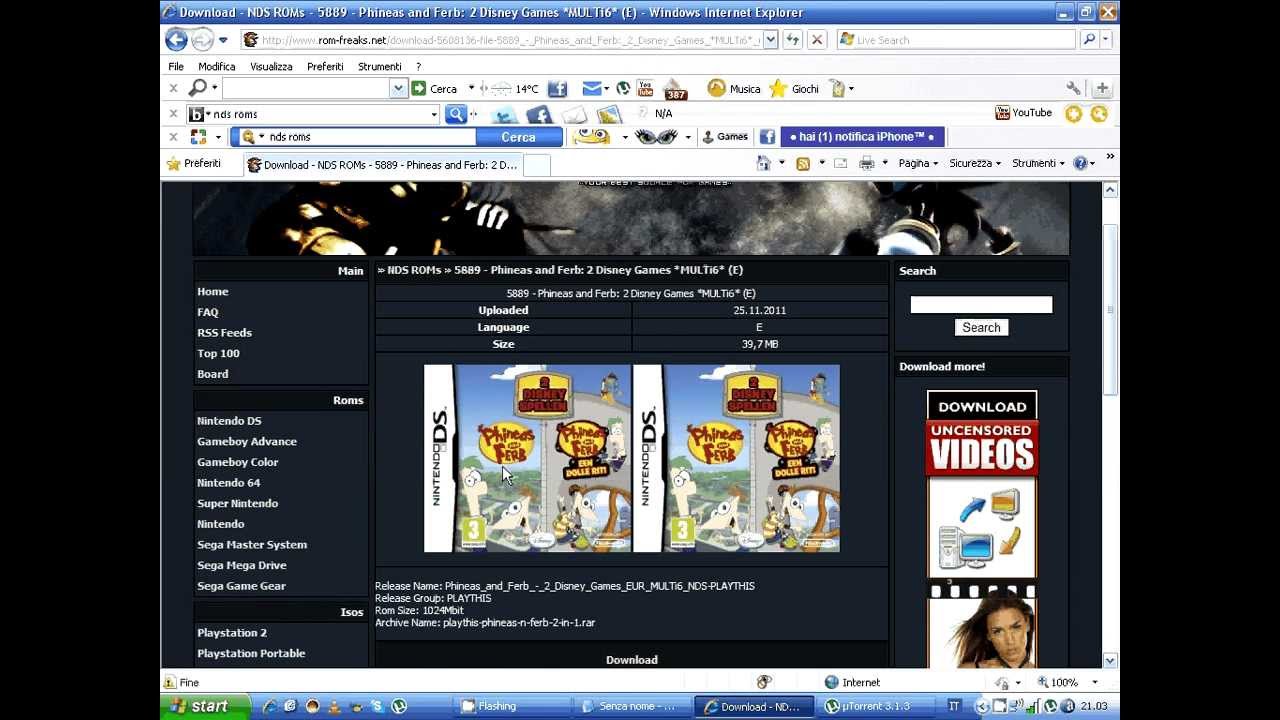The height and width of the screenshot is (720, 1280).
Task: Click the Twitter bird icon in second toolbar
Action: (x=505, y=114)
